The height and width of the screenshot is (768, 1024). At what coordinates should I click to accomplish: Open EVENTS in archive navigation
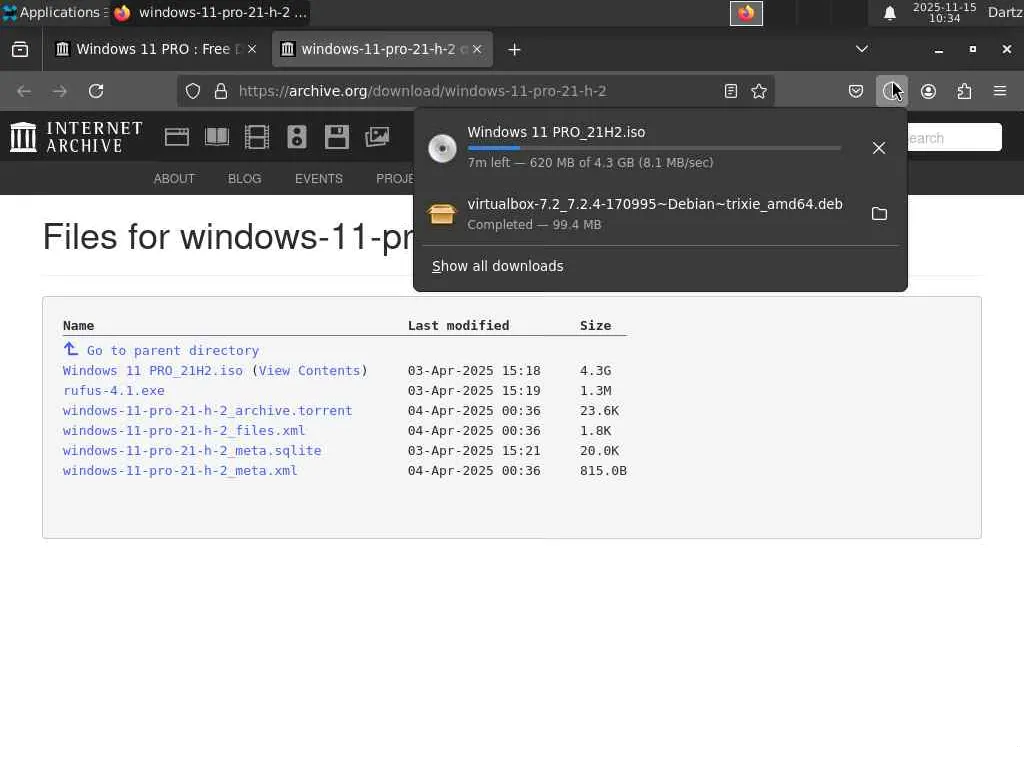click(x=319, y=179)
